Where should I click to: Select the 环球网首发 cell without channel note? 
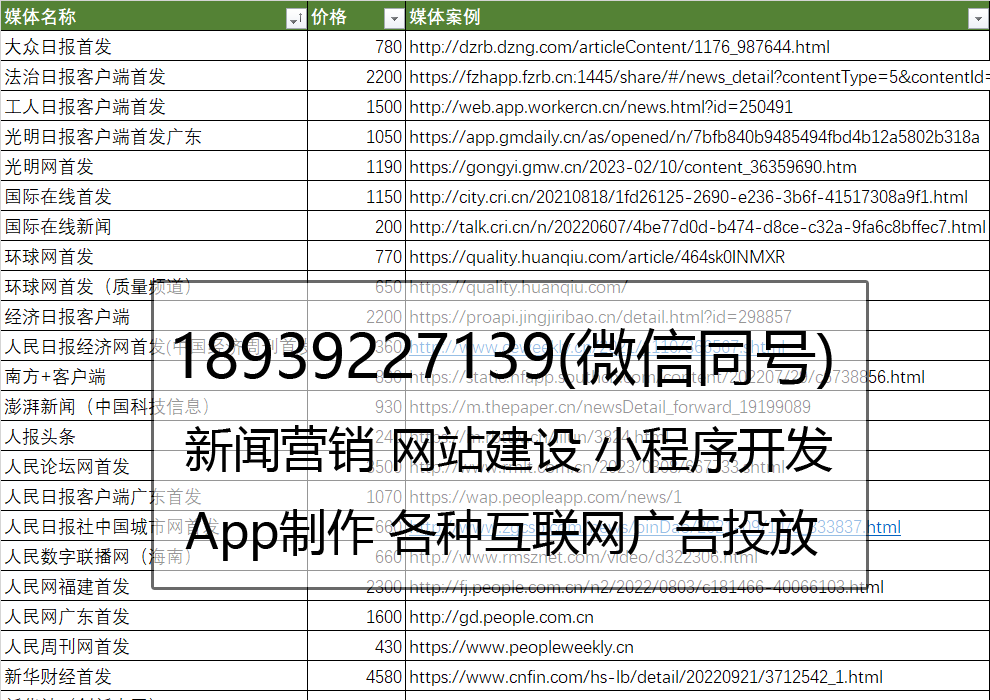[154, 256]
